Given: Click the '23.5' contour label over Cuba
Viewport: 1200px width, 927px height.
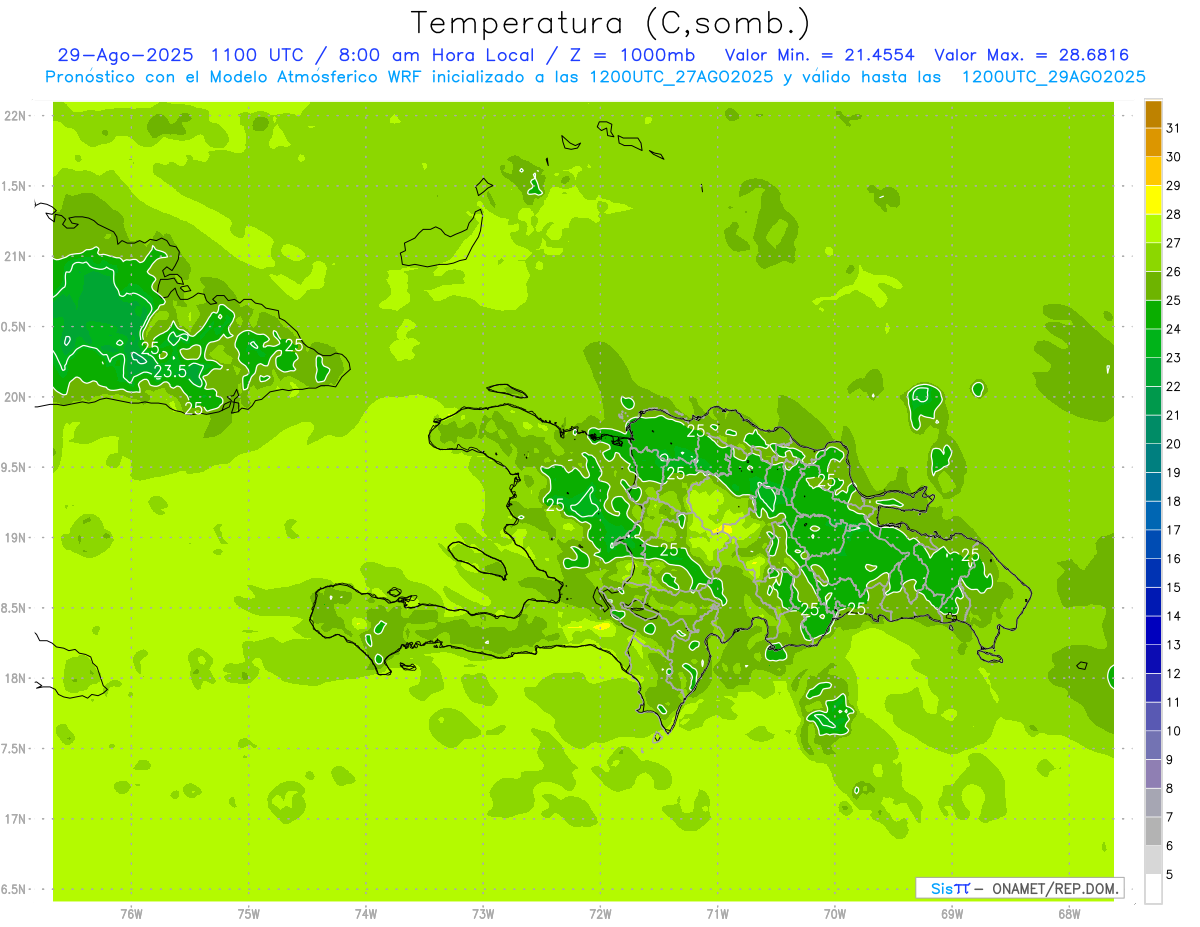Looking at the screenshot, I should coord(170,372).
